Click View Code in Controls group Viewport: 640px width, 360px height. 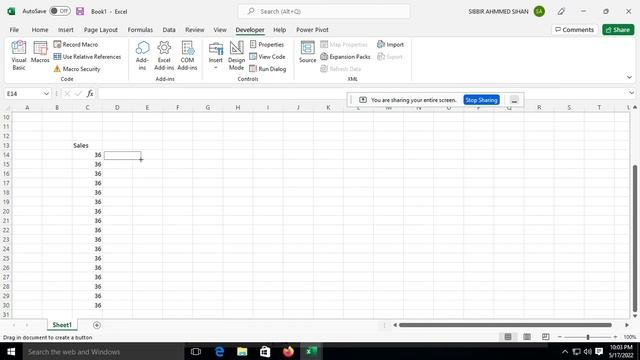coord(267,56)
